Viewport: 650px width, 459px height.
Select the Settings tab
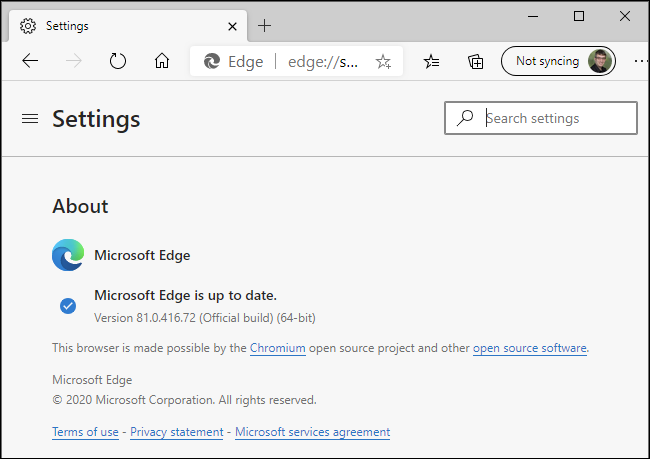110,26
